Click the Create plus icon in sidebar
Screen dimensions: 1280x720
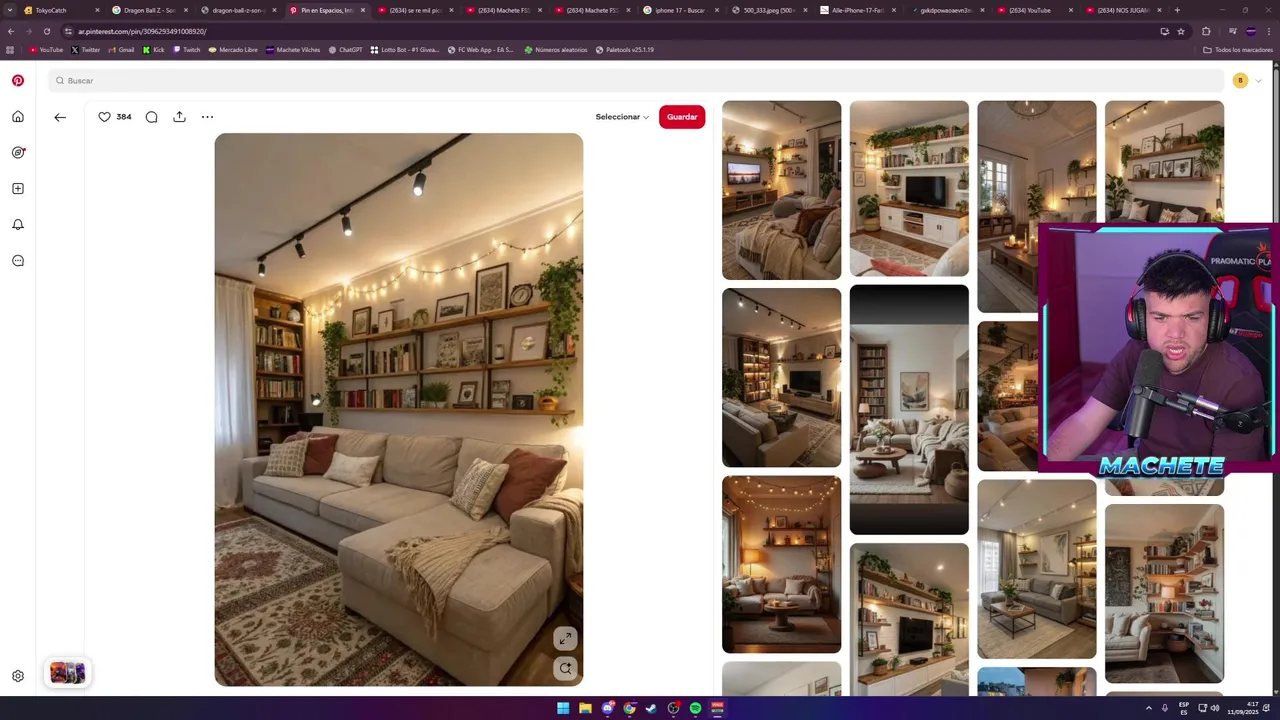pos(18,189)
